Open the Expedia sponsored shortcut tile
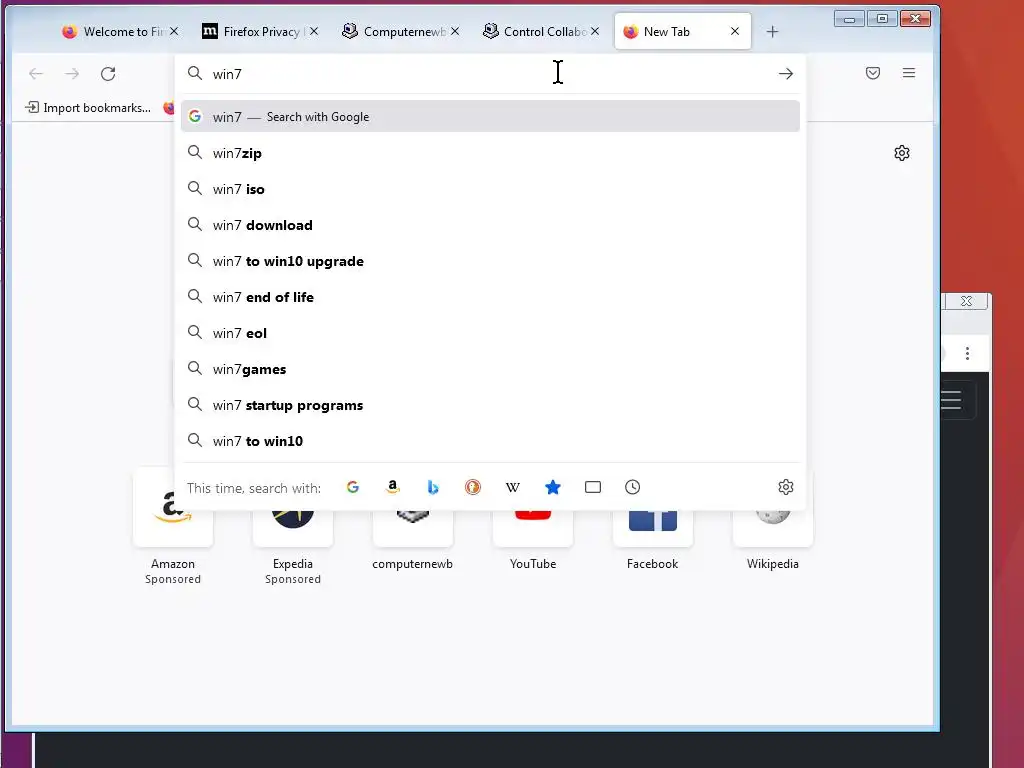The height and width of the screenshot is (768, 1024). [x=293, y=529]
